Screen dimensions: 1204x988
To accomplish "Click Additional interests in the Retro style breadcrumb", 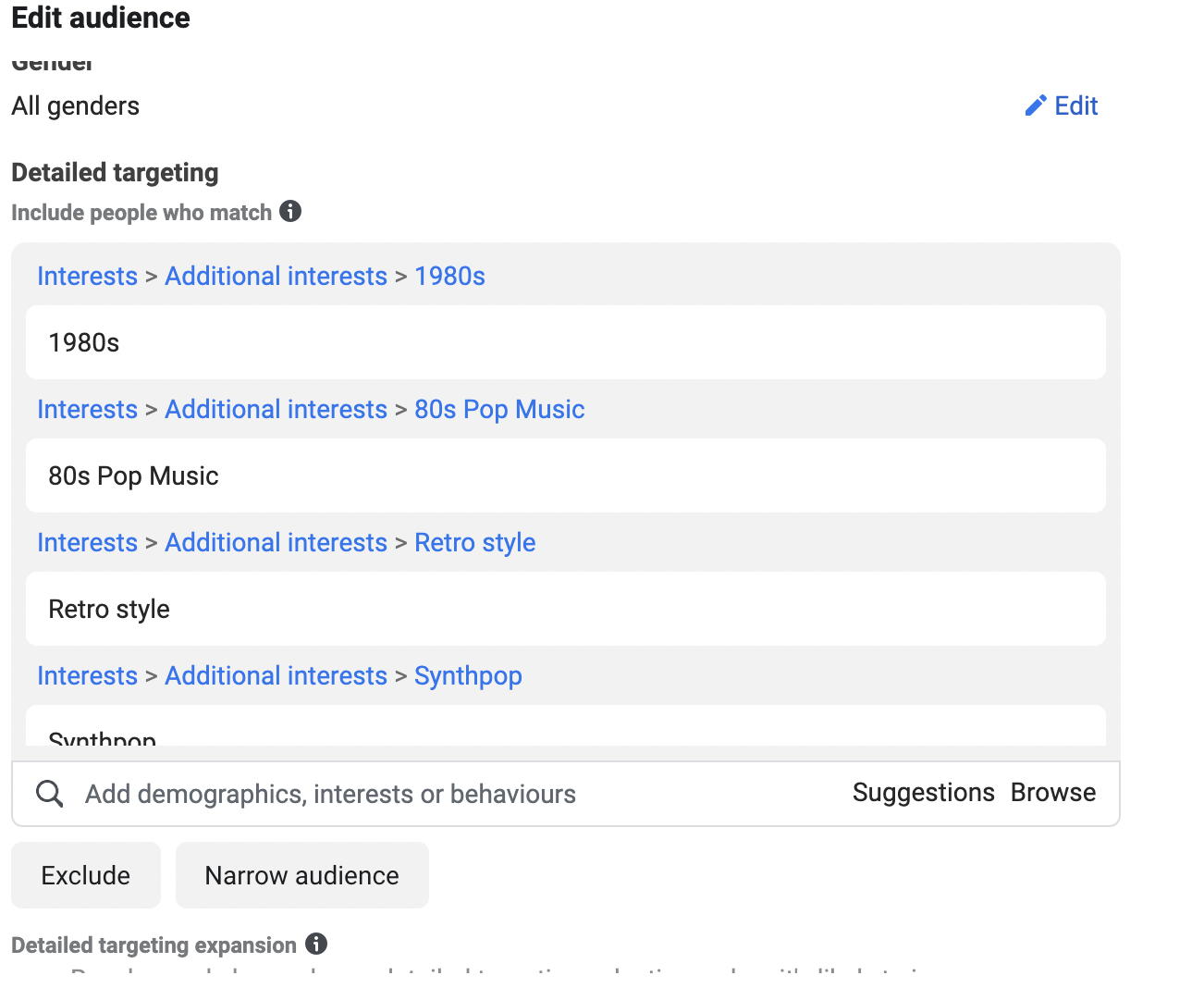I will pyautogui.click(x=276, y=543).
